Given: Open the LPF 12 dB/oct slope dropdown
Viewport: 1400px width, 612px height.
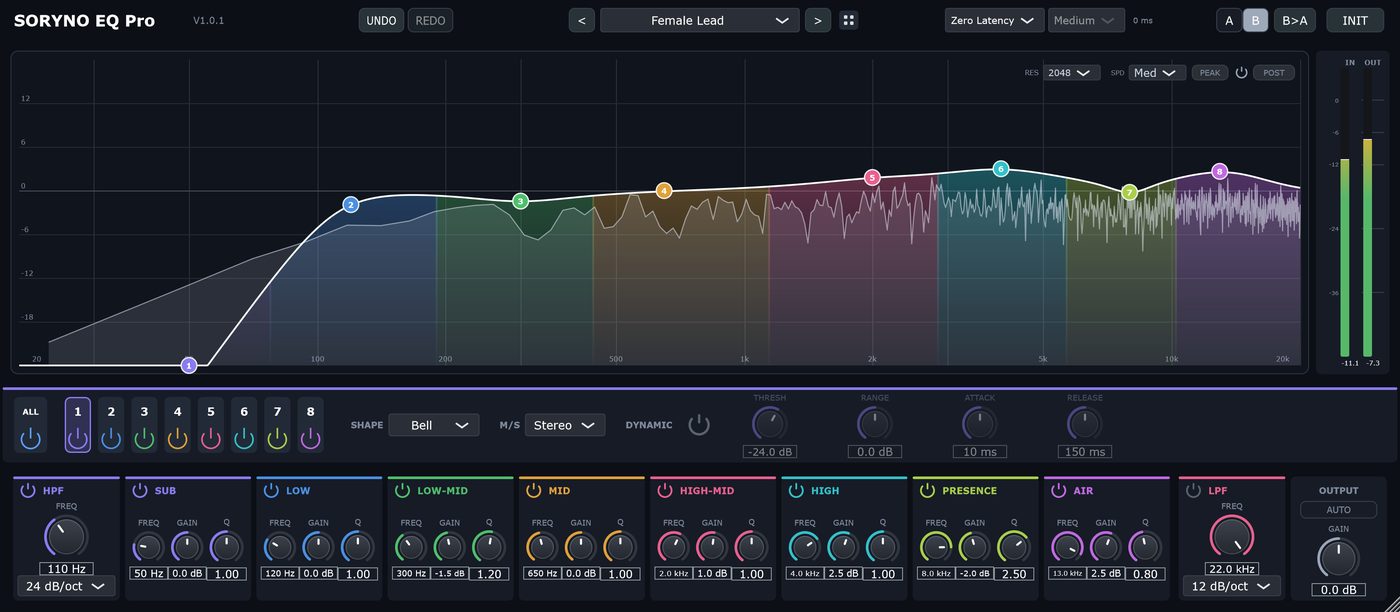Looking at the screenshot, I should click(x=1232, y=586).
